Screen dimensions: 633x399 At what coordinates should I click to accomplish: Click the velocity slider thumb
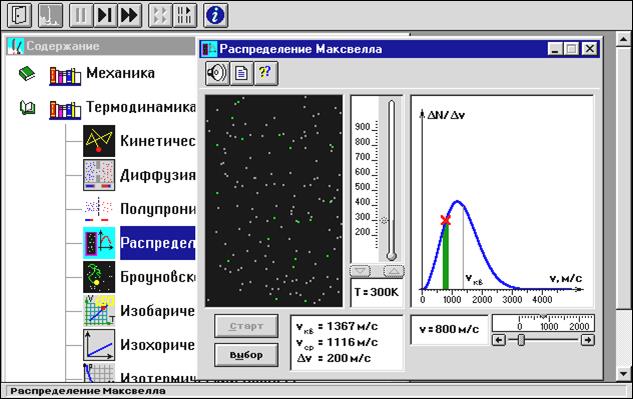click(521, 340)
